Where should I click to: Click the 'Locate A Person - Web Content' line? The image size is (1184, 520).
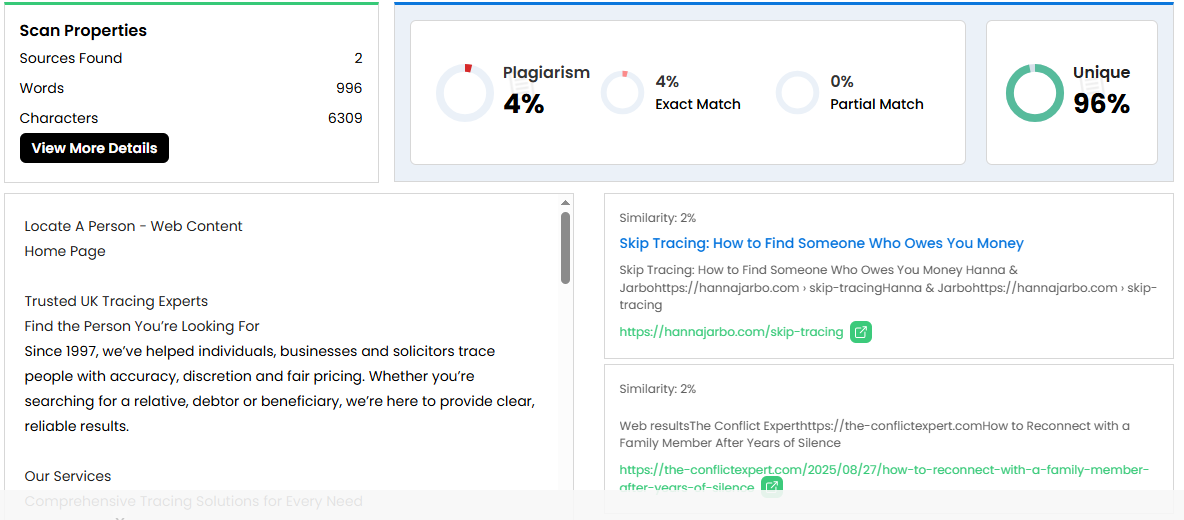[133, 226]
